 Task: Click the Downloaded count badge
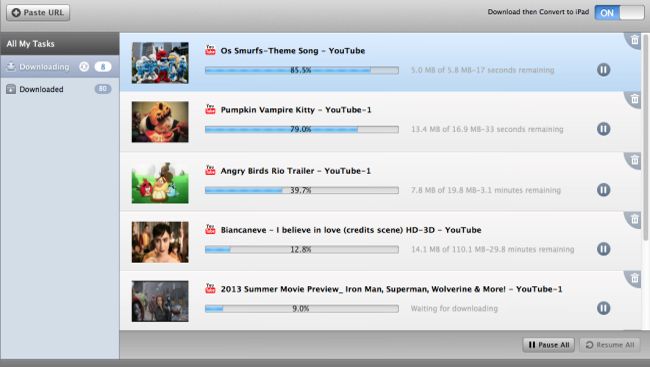point(103,89)
